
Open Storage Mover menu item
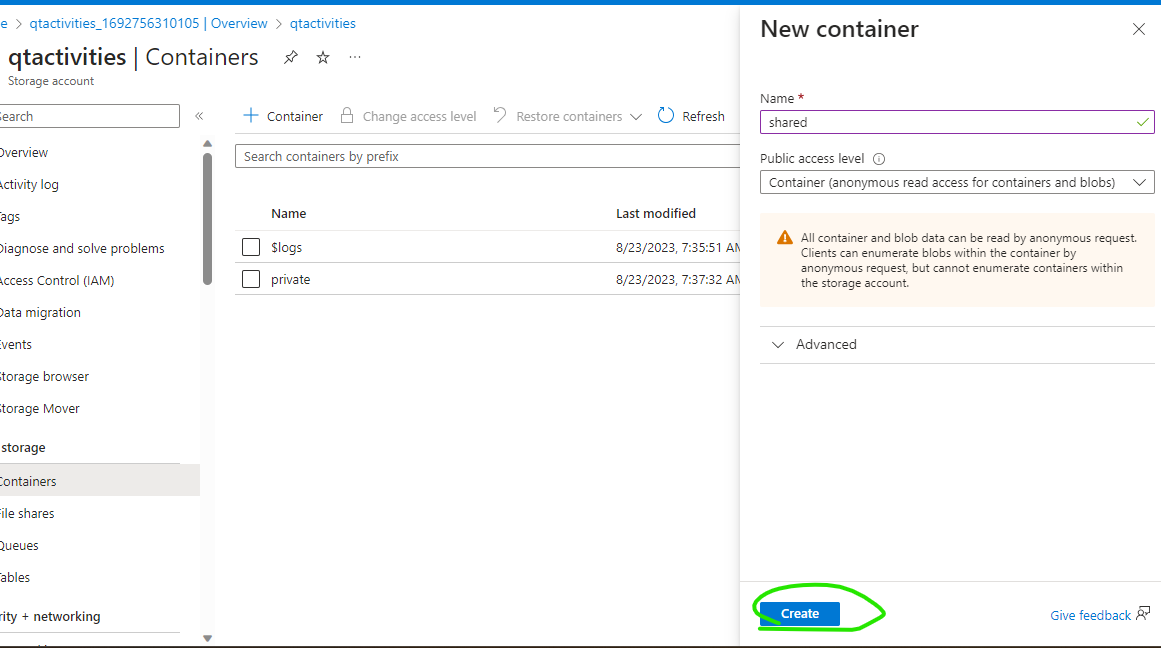[40, 408]
